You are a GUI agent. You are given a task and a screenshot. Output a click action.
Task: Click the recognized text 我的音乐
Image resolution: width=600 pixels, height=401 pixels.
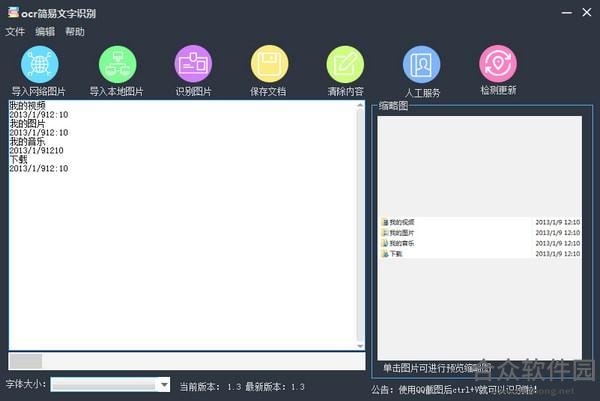pyautogui.click(x=28, y=141)
